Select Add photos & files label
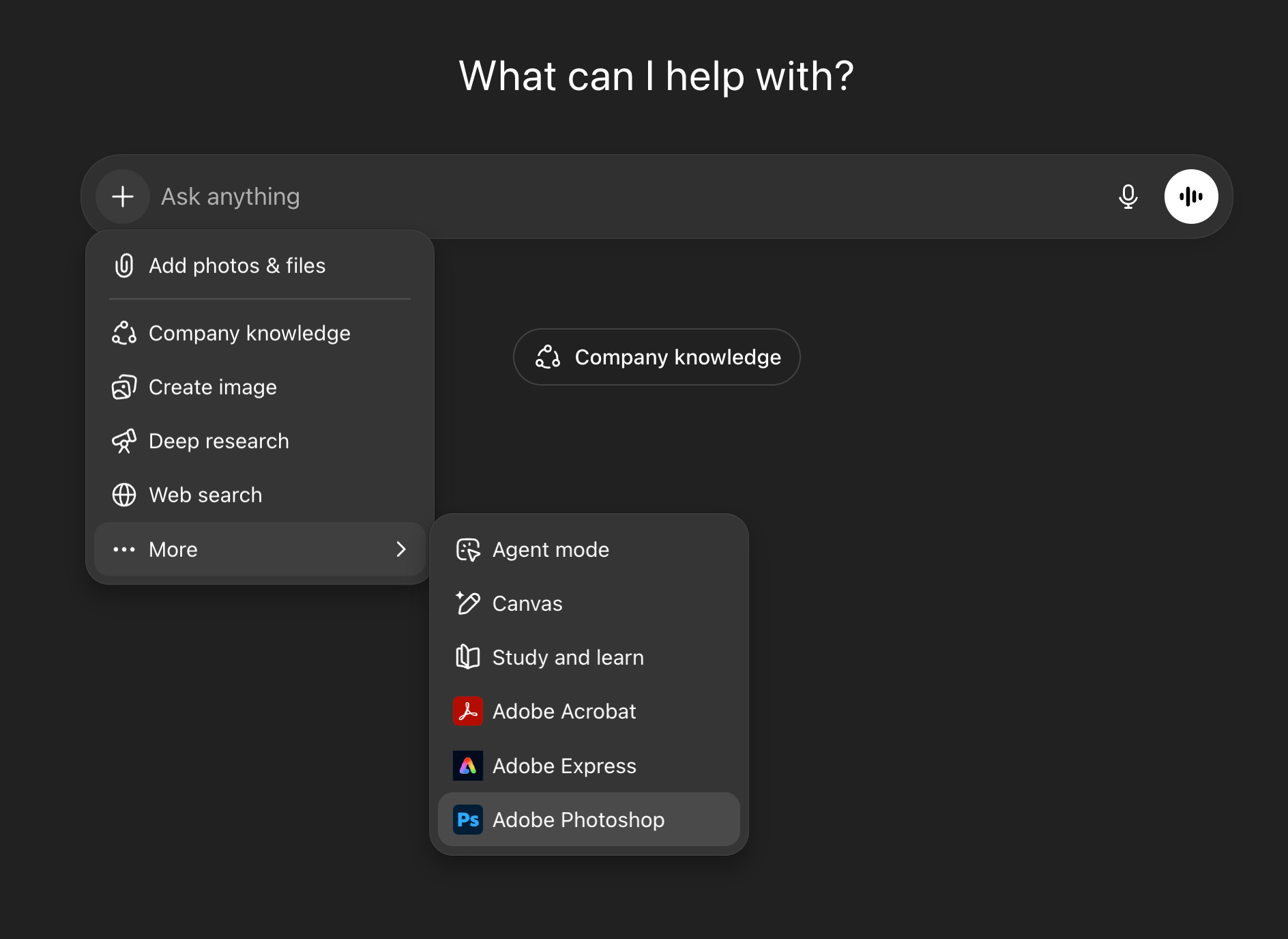1288x939 pixels. pyautogui.click(x=237, y=265)
